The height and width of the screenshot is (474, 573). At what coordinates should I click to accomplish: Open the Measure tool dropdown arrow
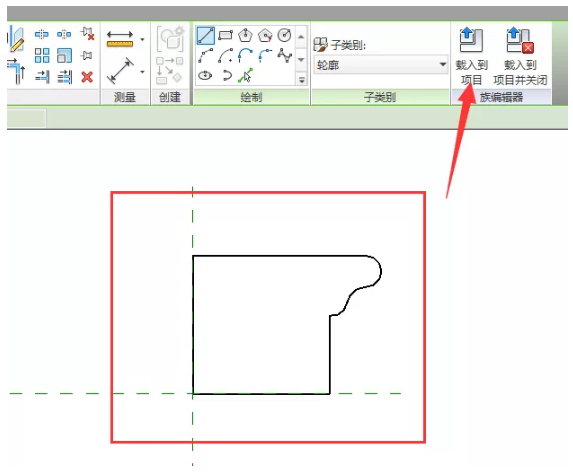click(x=143, y=39)
